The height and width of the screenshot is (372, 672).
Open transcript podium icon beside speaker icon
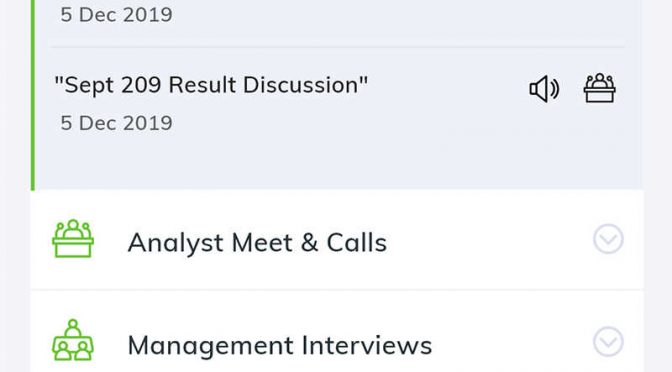(x=600, y=88)
